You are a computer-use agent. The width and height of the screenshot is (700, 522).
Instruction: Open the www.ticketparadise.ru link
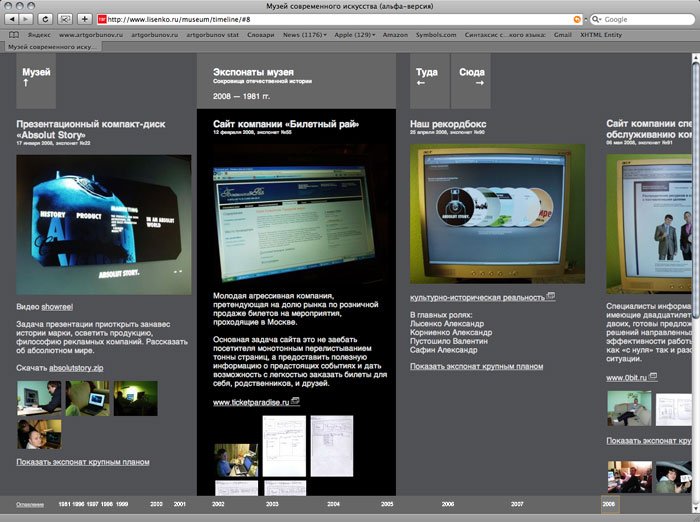click(x=250, y=402)
